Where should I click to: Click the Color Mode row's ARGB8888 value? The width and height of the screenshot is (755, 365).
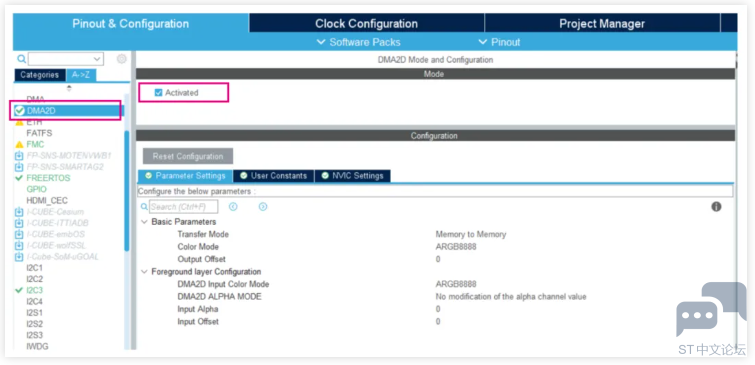pyautogui.click(x=456, y=247)
